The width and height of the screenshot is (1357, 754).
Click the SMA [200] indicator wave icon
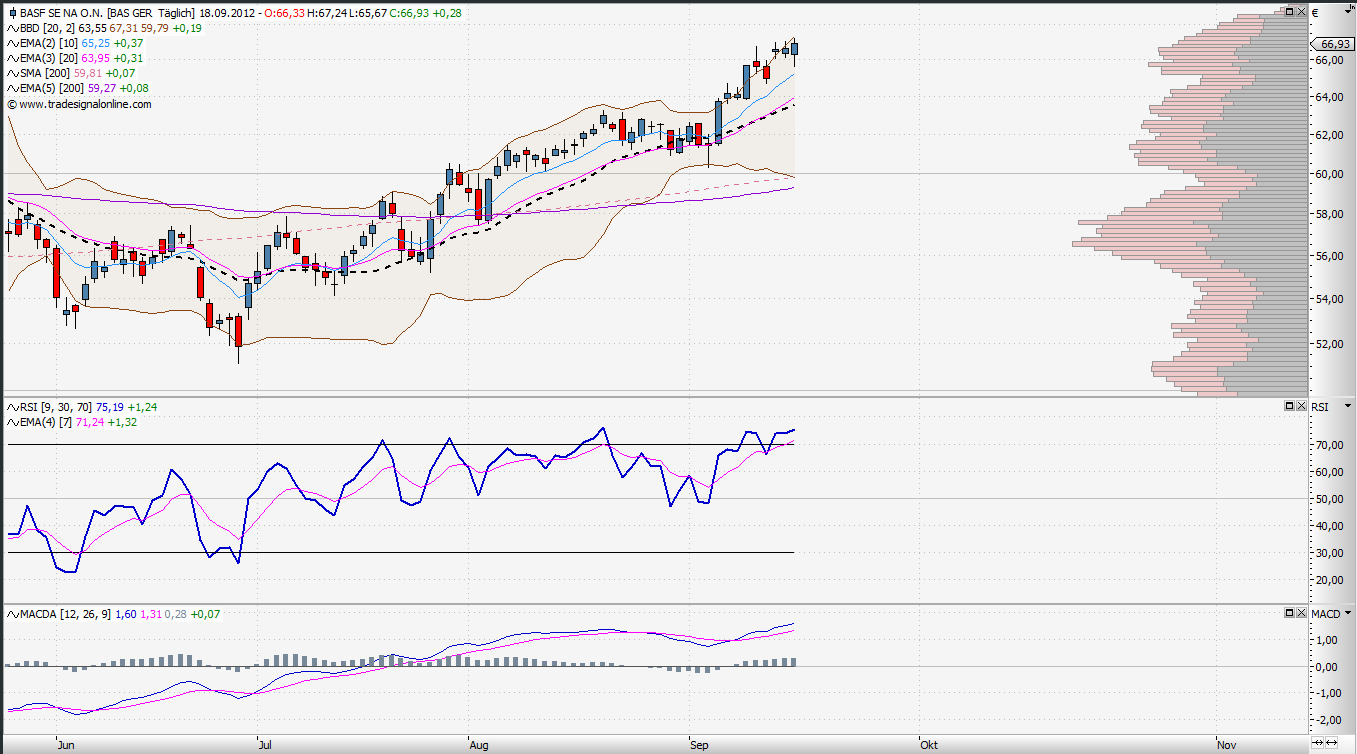[x=12, y=73]
